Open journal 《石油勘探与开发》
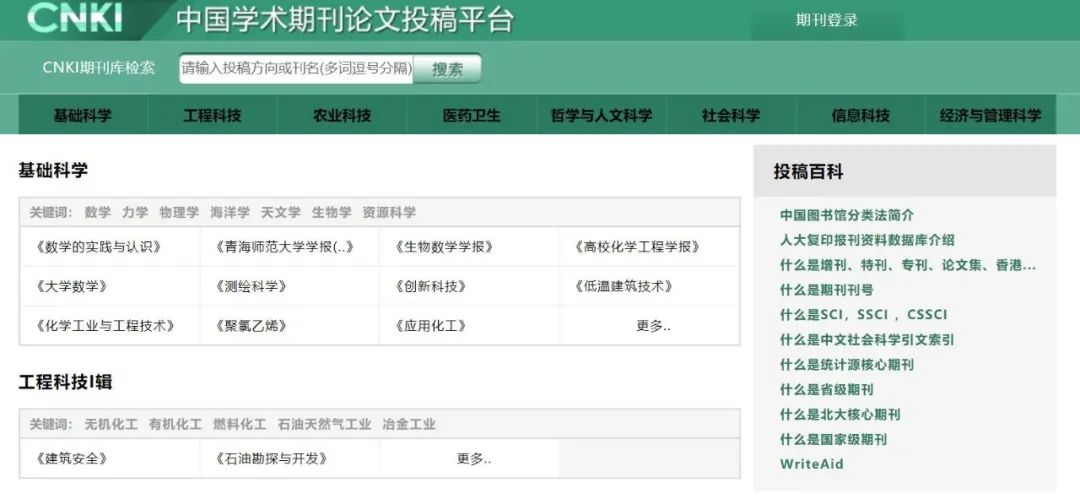The image size is (1080, 499). (271, 458)
